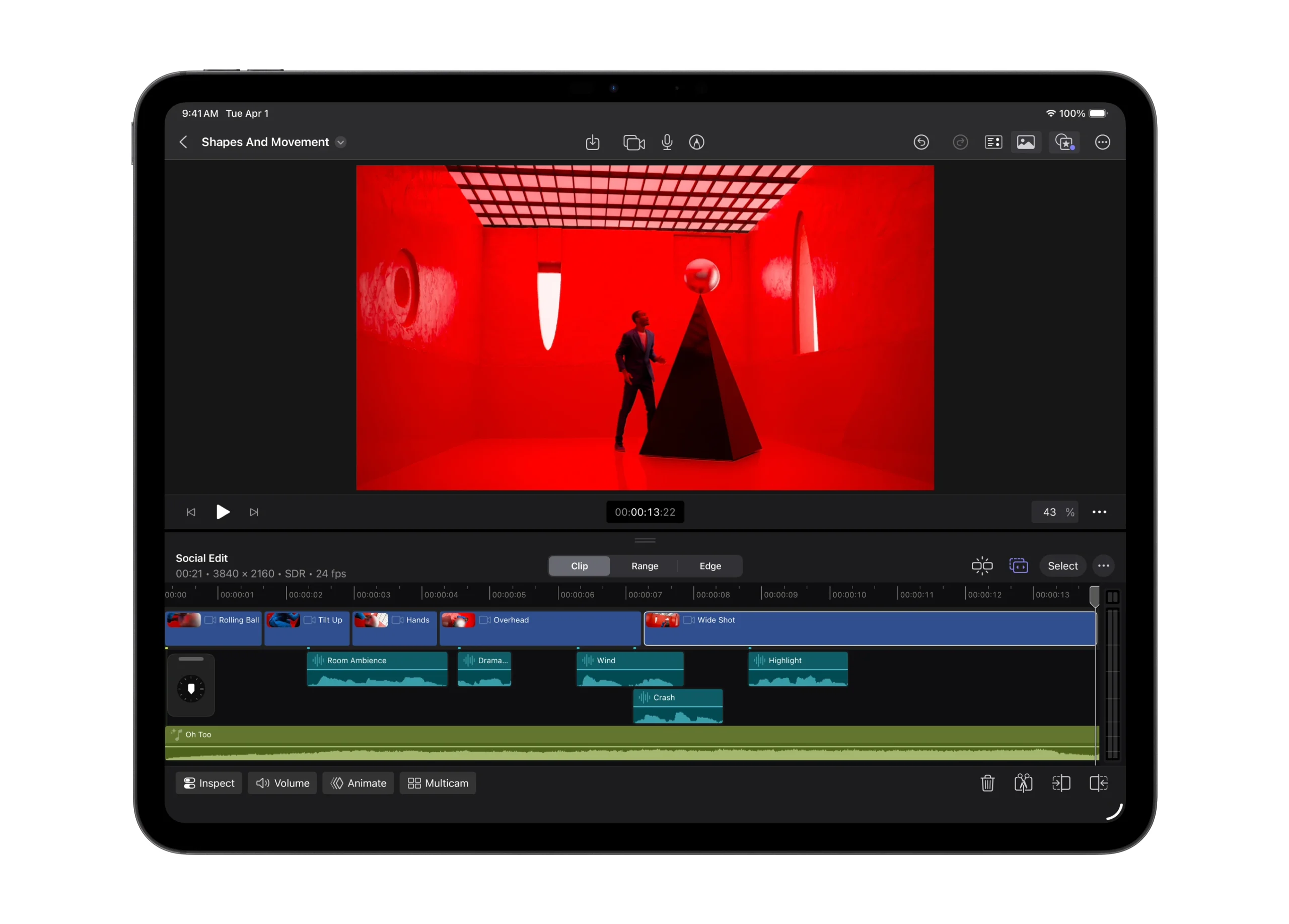Split the clip with the blade icon
1289x924 pixels.
click(x=1024, y=783)
